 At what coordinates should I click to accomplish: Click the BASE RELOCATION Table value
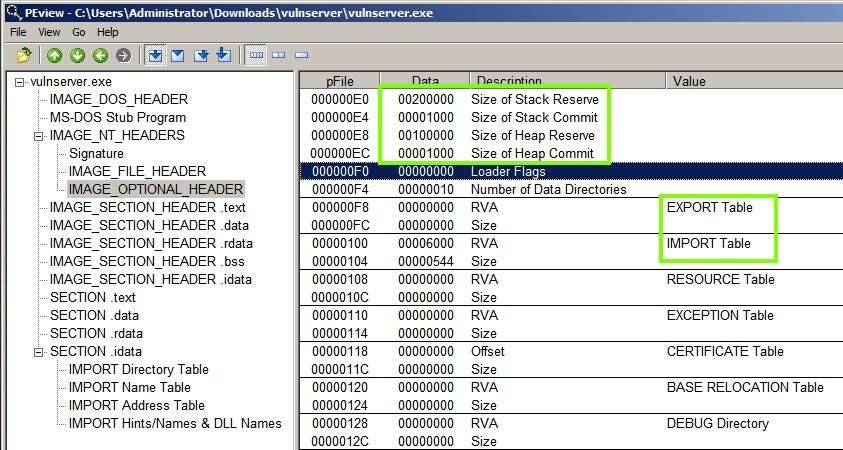tap(745, 388)
